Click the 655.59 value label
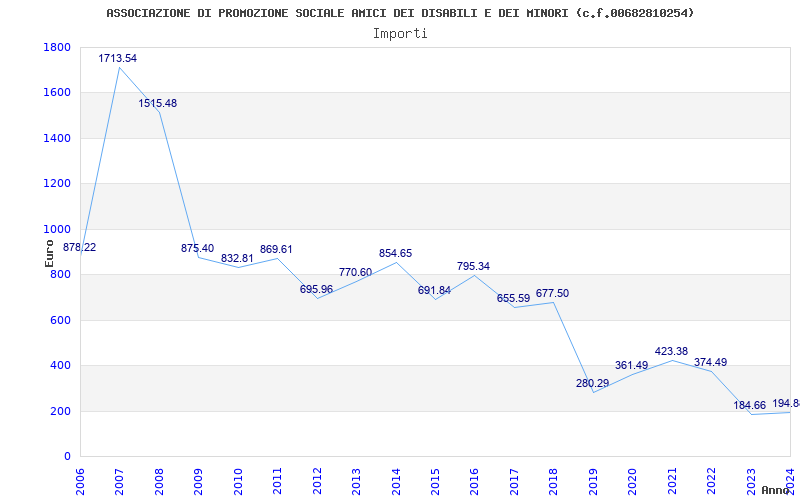 [514, 298]
